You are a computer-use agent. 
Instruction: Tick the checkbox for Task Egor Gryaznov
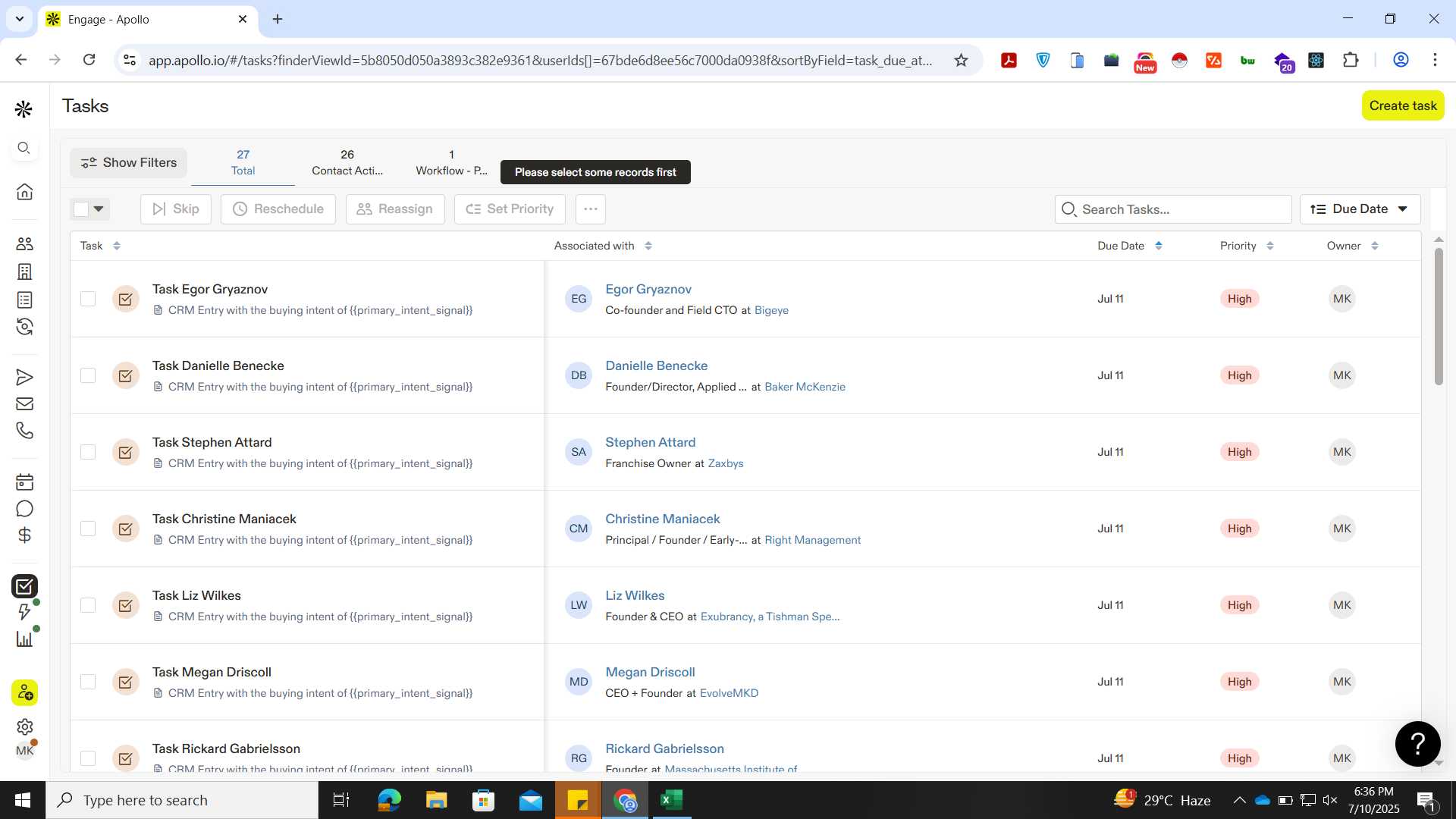88,299
